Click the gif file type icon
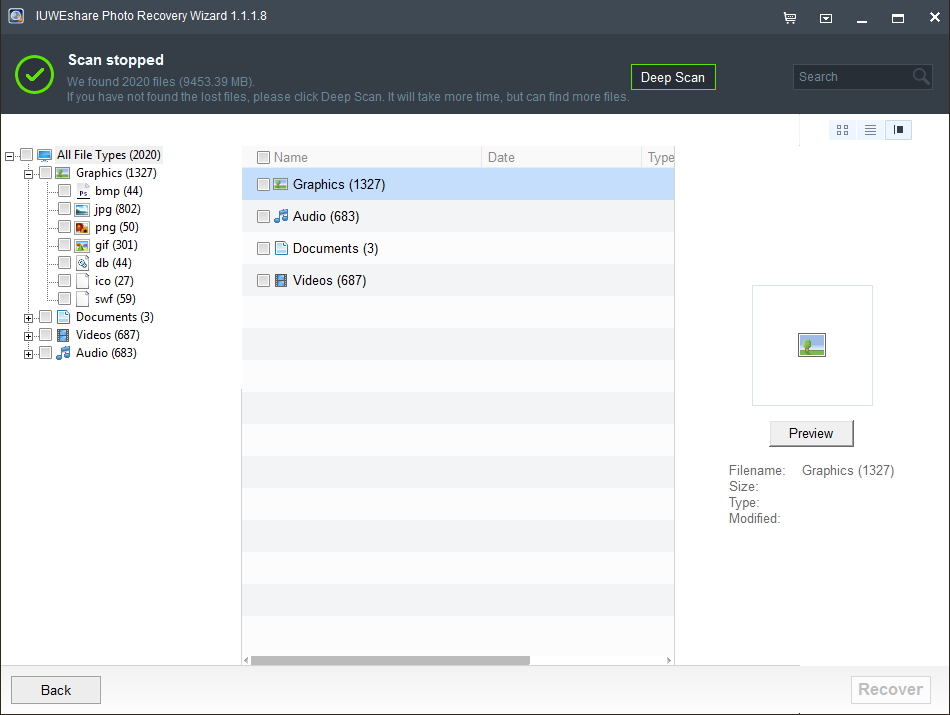The height and width of the screenshot is (715, 950). coord(82,245)
